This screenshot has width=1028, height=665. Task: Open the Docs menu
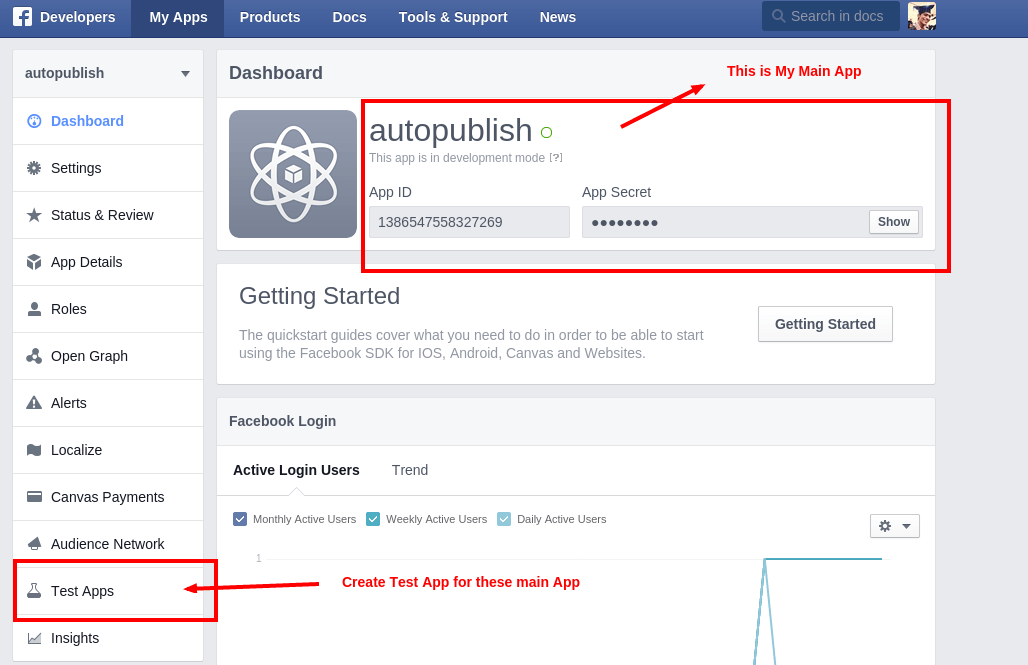click(349, 17)
